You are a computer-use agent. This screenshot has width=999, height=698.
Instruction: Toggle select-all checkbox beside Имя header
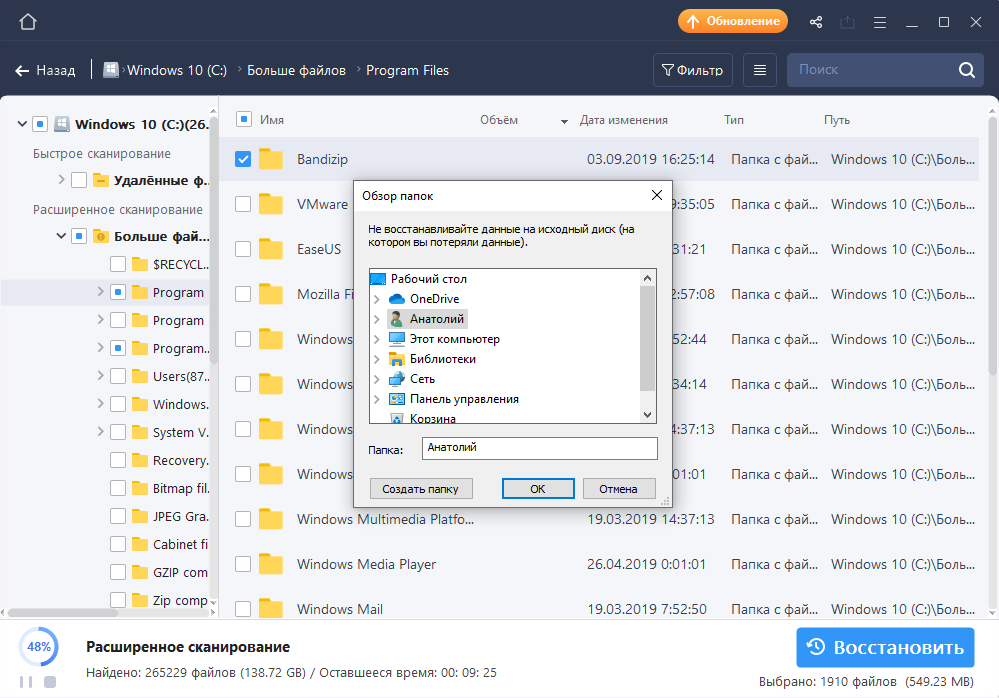[243, 119]
